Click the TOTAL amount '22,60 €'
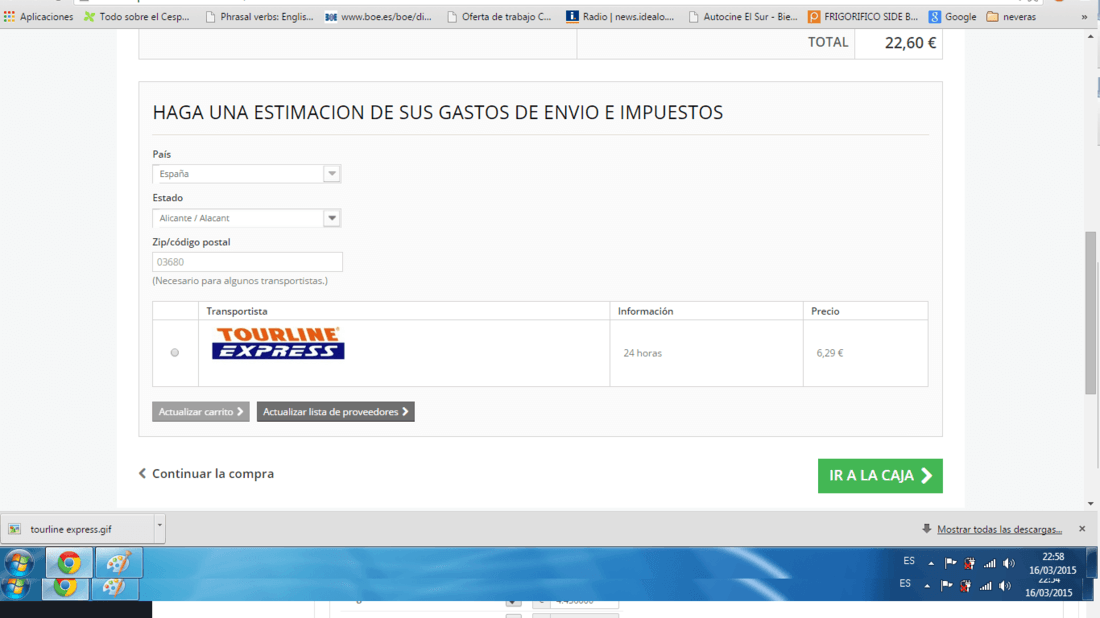 coord(910,43)
